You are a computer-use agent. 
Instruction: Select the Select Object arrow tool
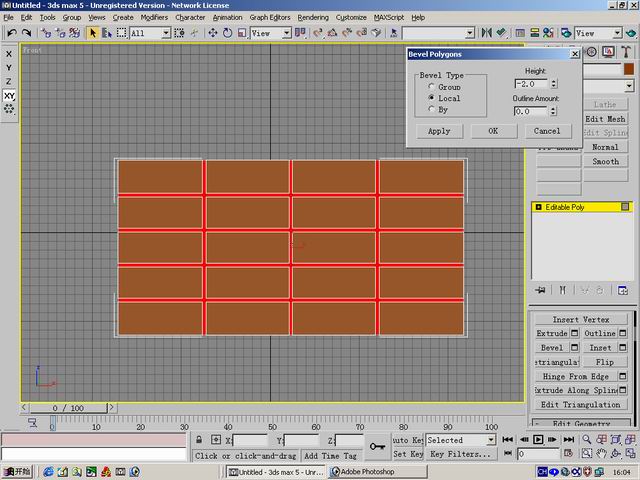[x=93, y=33]
